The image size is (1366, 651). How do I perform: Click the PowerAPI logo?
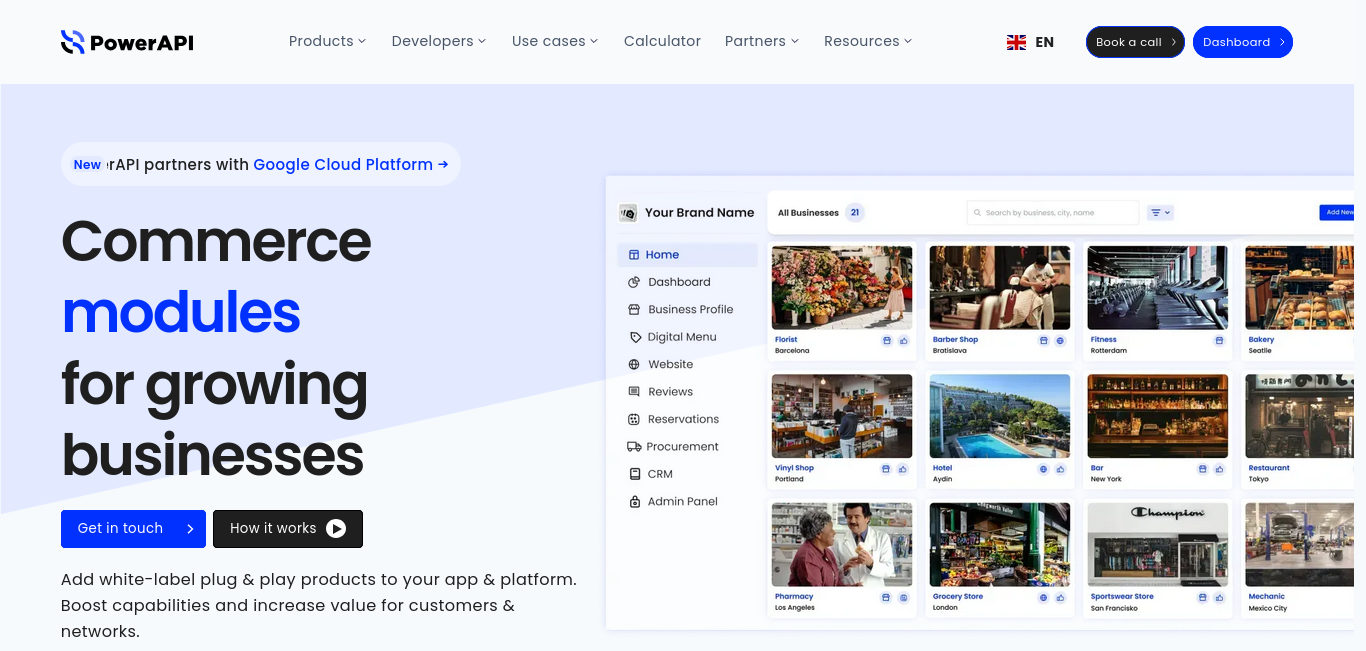pyautogui.click(x=127, y=42)
